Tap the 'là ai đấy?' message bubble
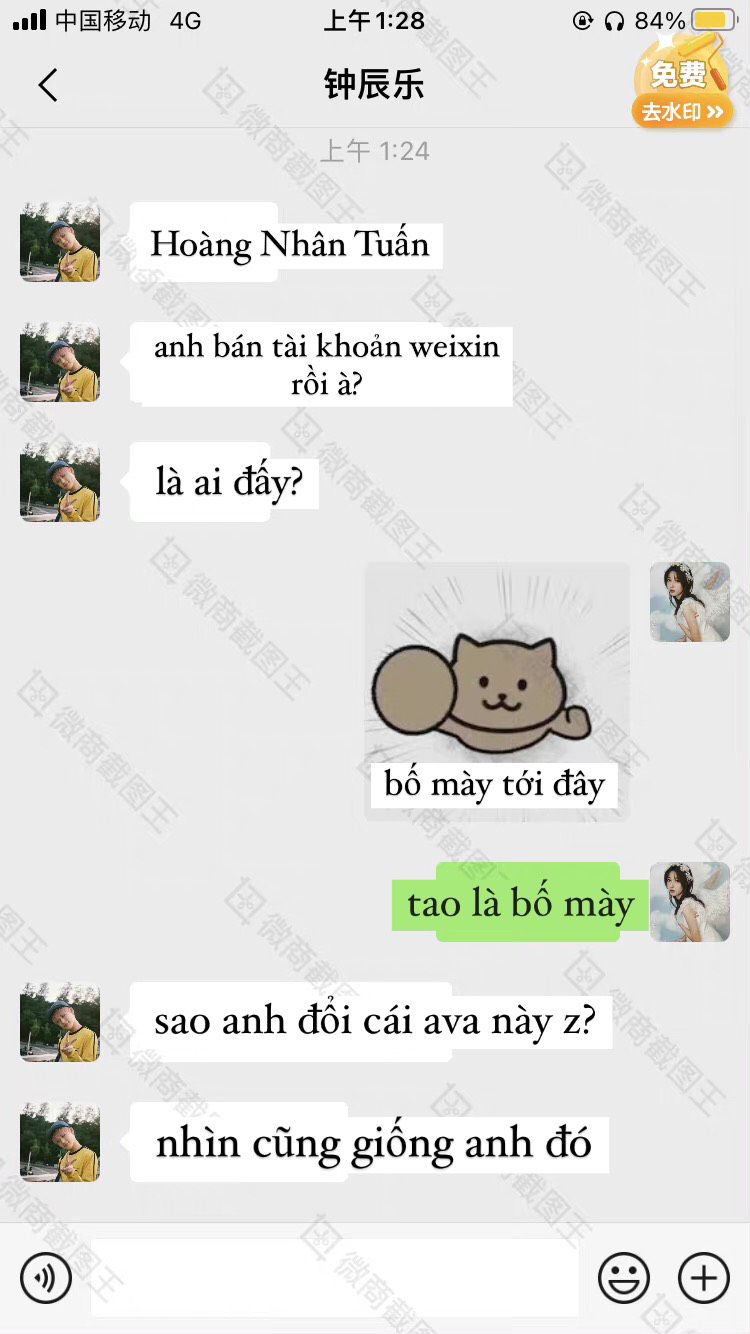Viewport: 750px width, 1334px height. 225,482
